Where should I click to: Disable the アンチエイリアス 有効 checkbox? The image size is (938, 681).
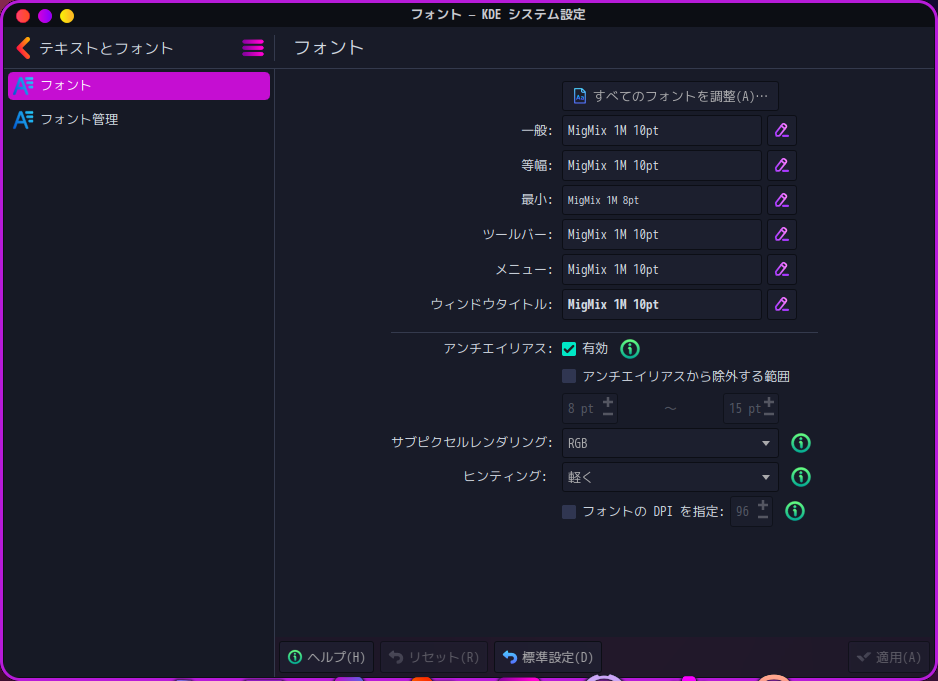pos(569,348)
